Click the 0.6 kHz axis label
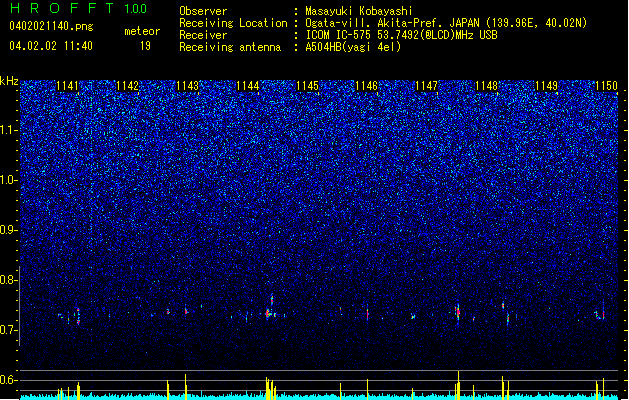The height and width of the screenshot is (400, 629). [x=9, y=380]
